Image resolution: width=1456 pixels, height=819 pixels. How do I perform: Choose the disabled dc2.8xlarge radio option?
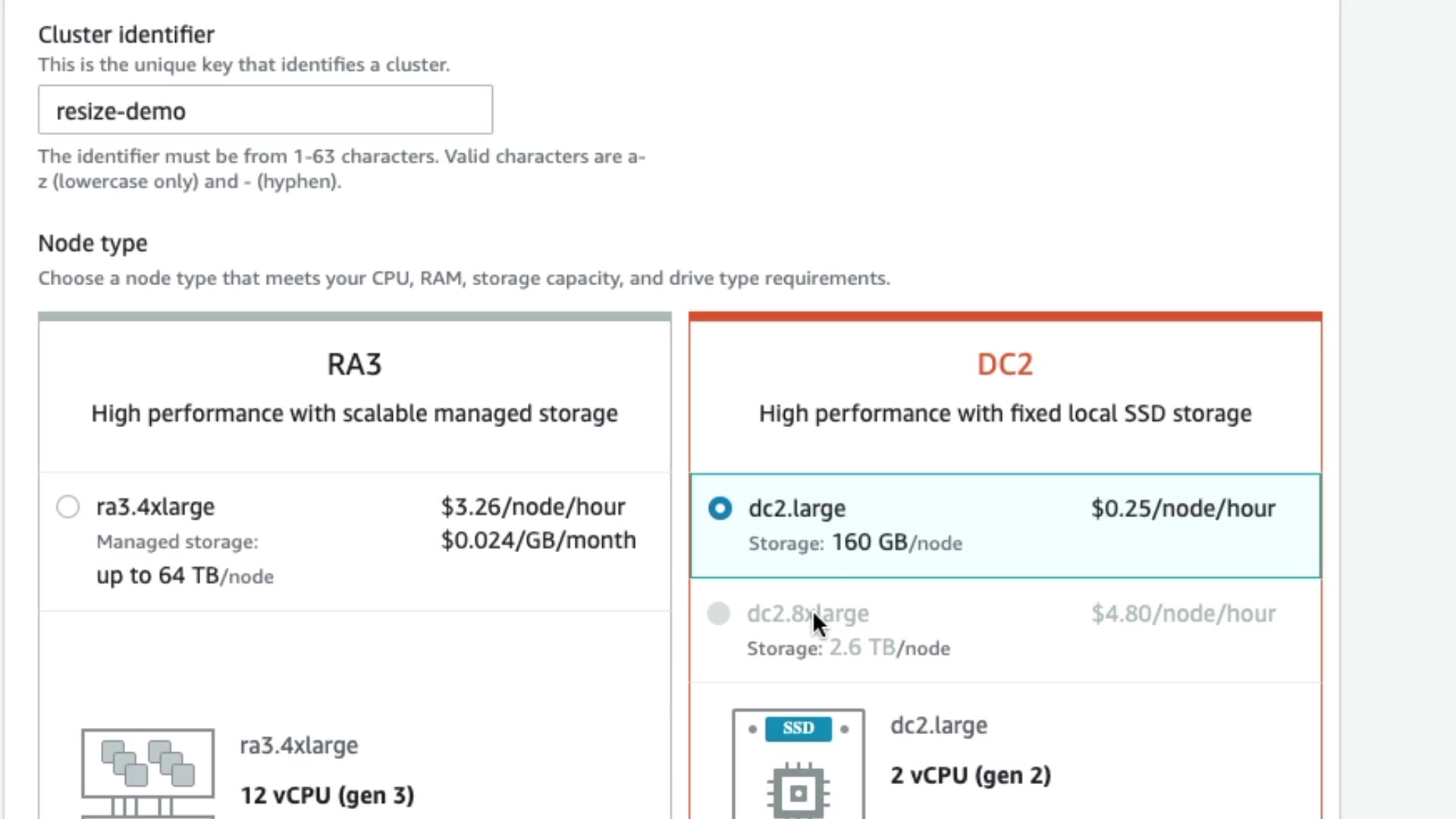[x=718, y=613]
